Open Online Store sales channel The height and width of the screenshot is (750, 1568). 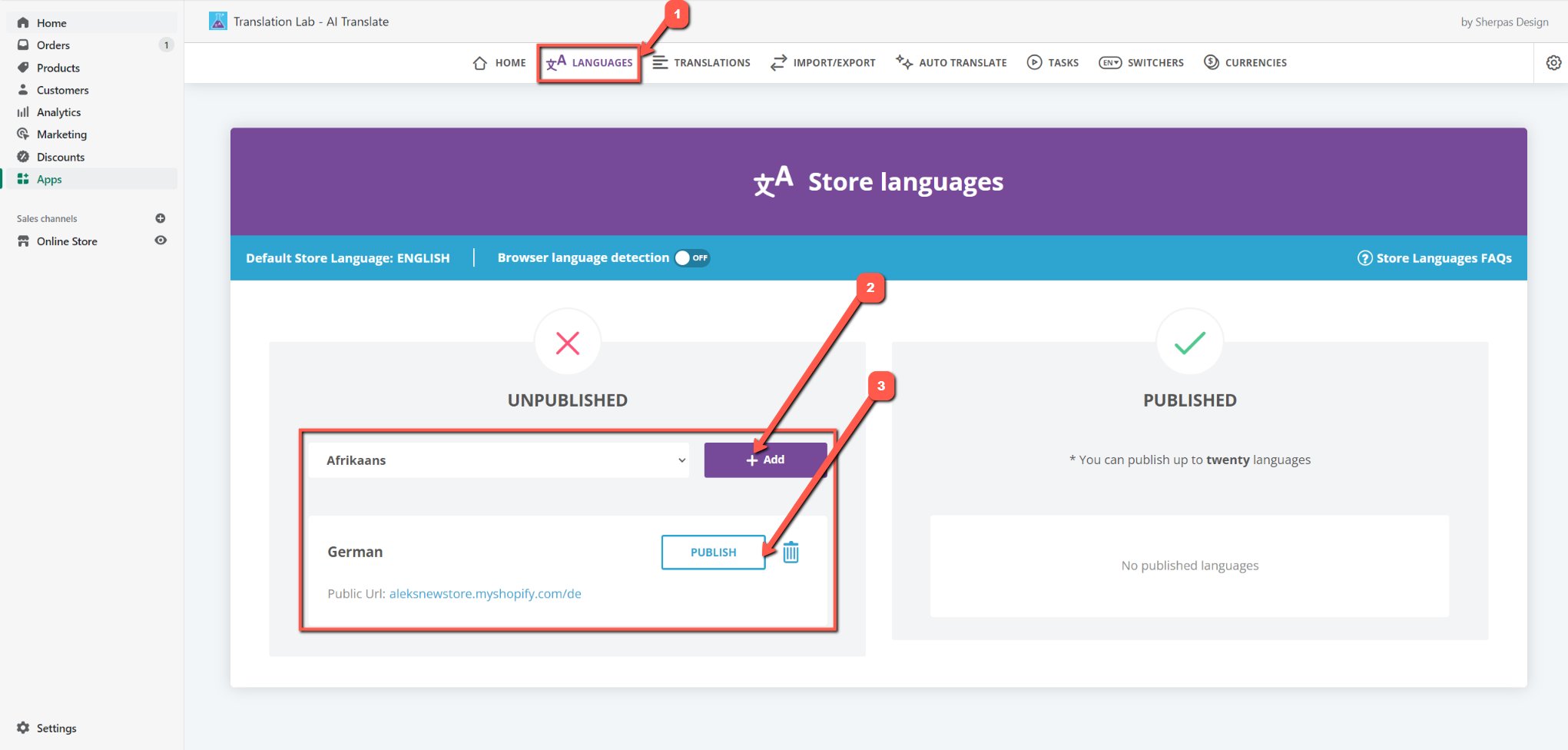coord(67,241)
